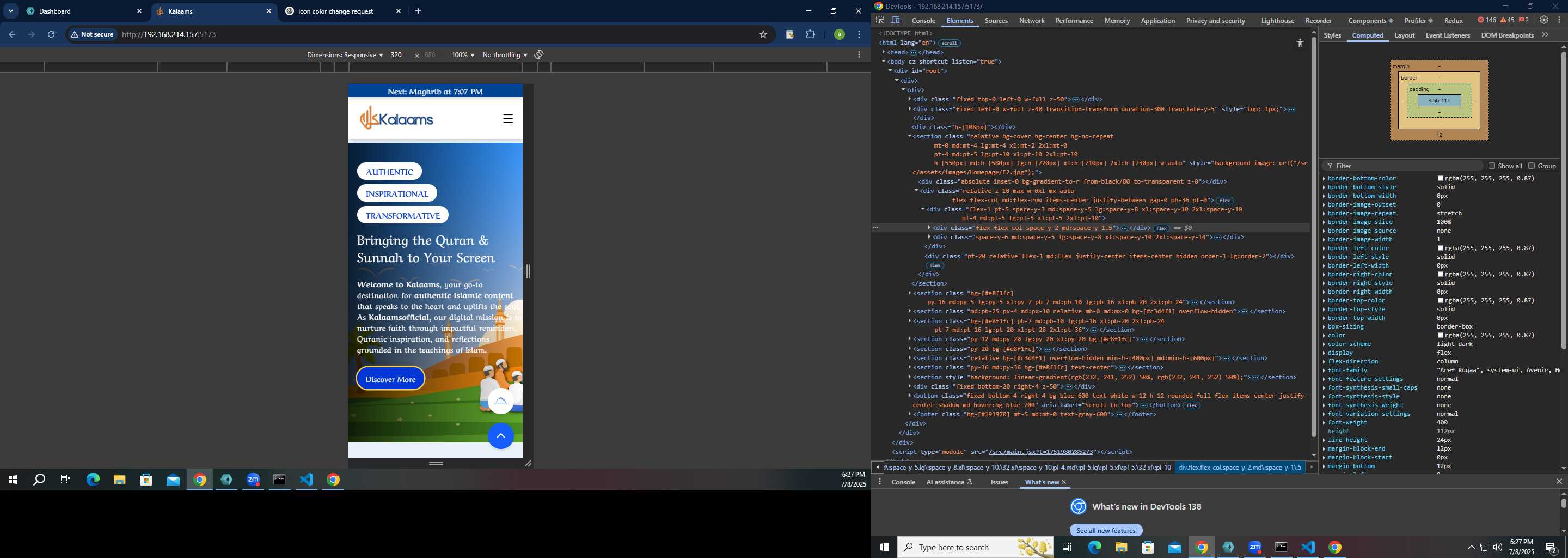This screenshot has width=1568, height=558.
Task: Open the 2 issues counter
Action: coord(1523,20)
